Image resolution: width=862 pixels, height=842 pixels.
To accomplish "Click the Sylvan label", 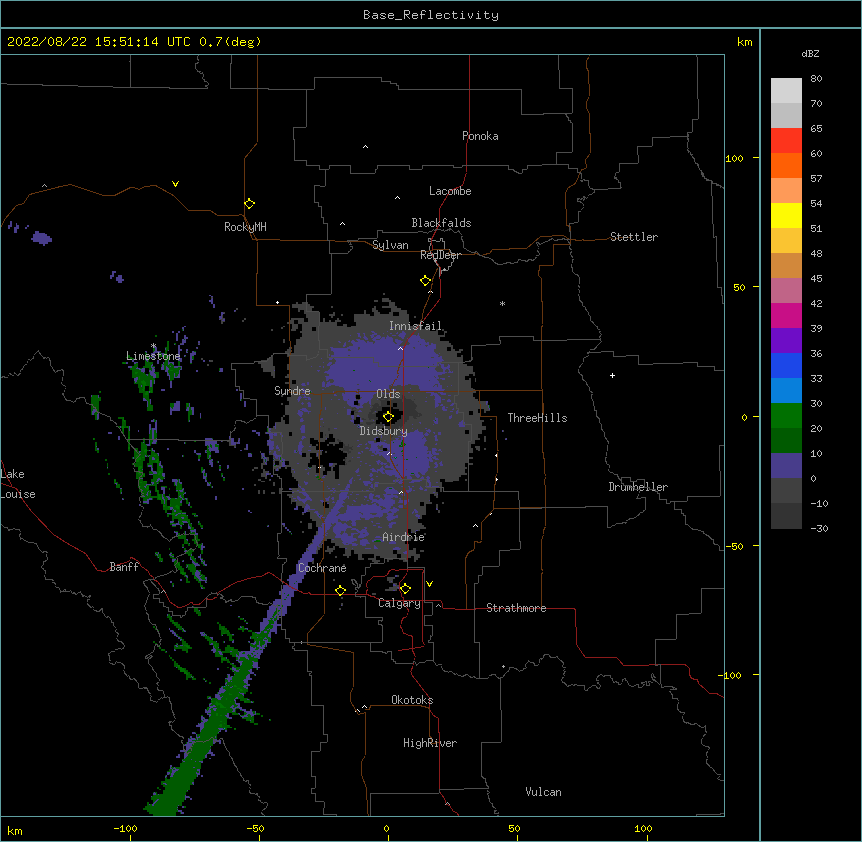I will pyautogui.click(x=390, y=245).
